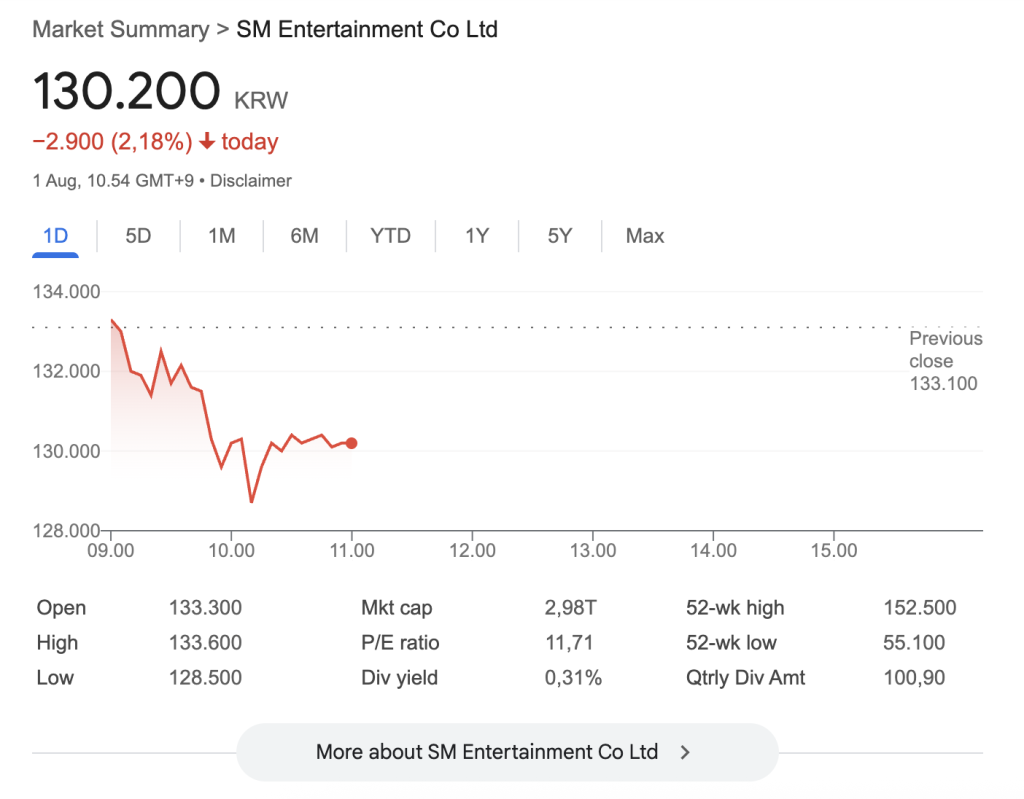Image resolution: width=1024 pixels, height=799 pixels.
Task: Select the Max time range tab
Action: point(645,236)
